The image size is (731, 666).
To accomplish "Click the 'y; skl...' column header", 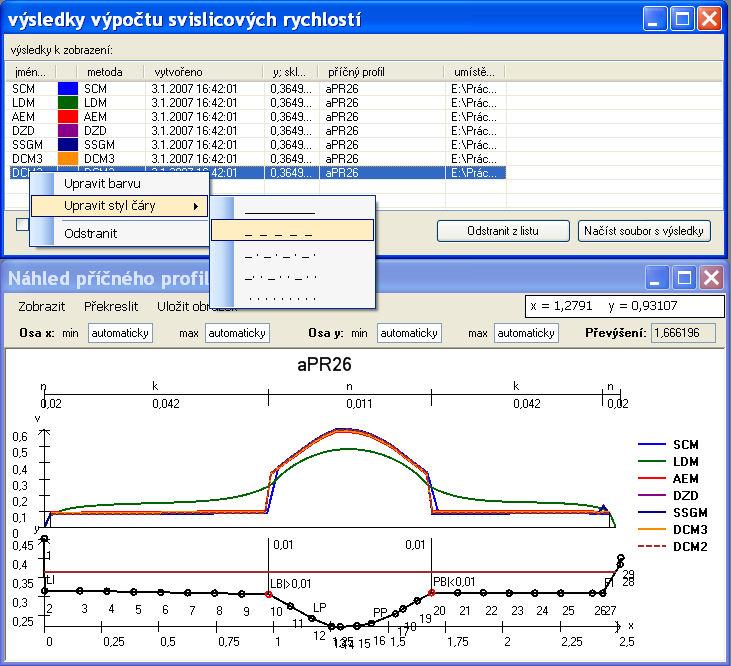I will [292, 72].
